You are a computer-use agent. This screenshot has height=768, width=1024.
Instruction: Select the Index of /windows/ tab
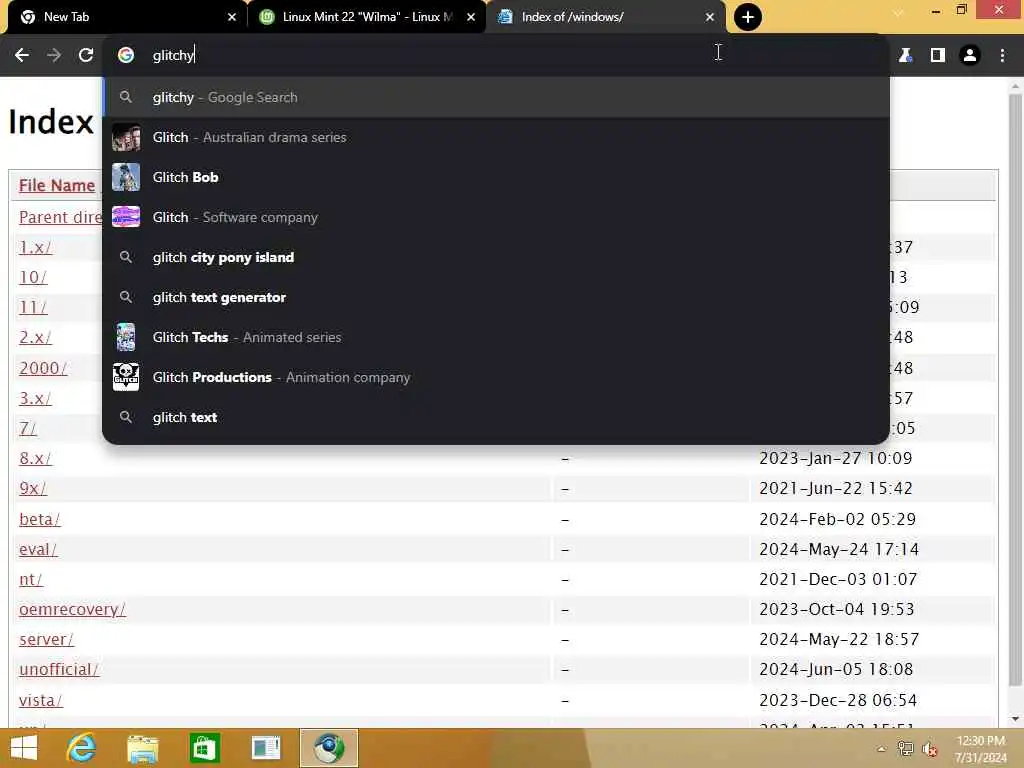(605, 17)
